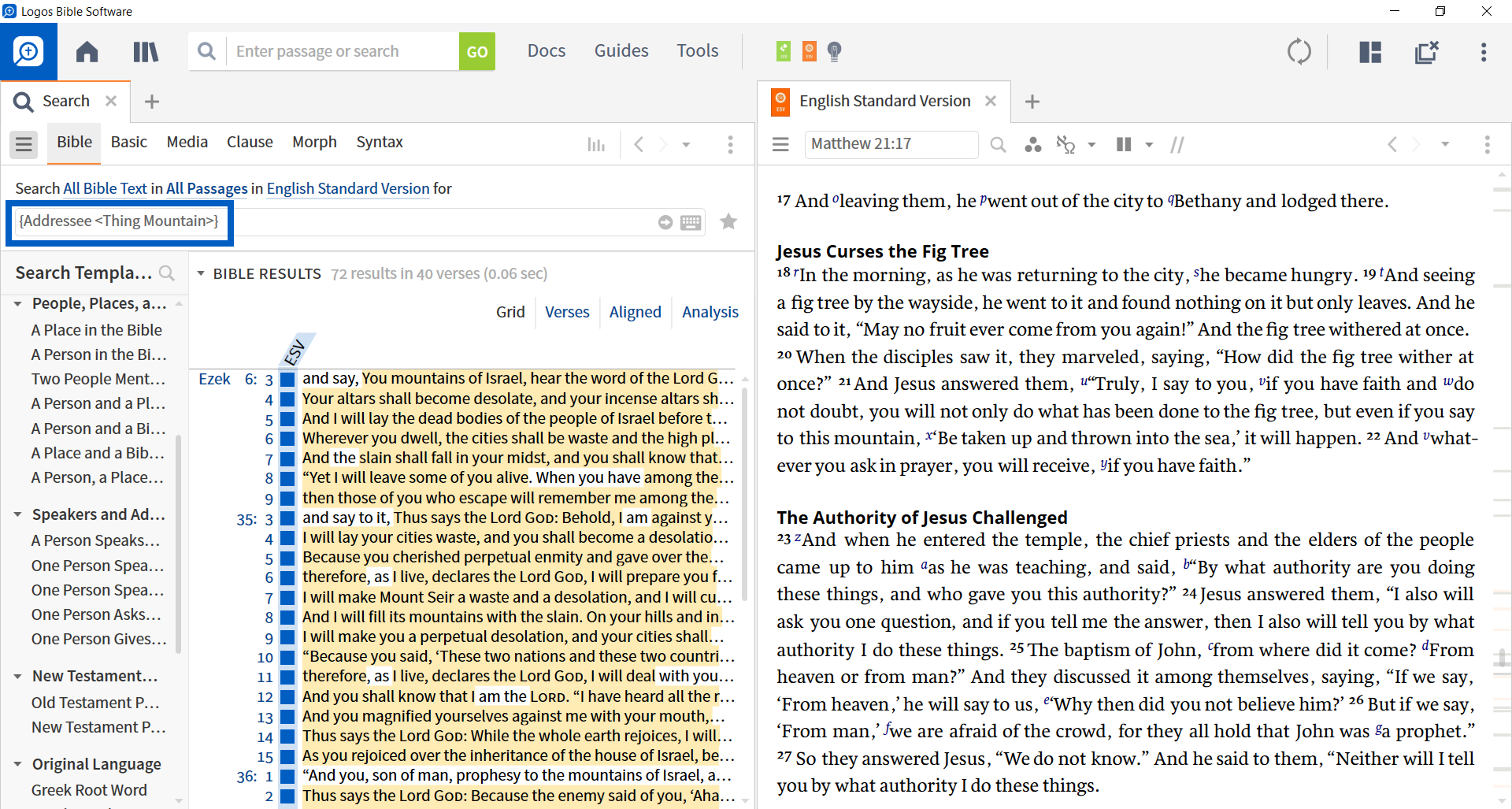
Task: Open the lightbulb shortcut icon
Action: [835, 51]
